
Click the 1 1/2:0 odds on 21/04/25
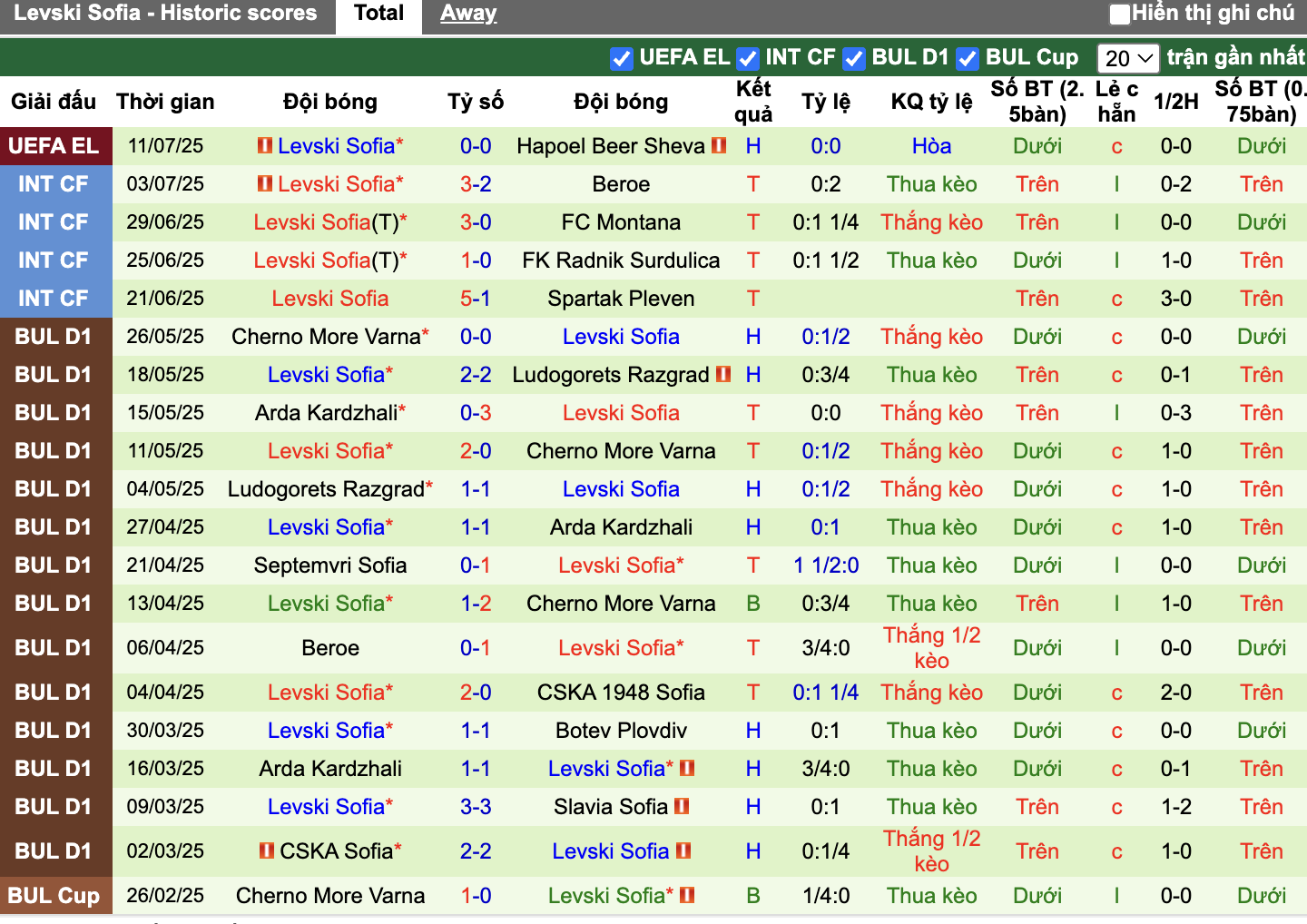826,565
